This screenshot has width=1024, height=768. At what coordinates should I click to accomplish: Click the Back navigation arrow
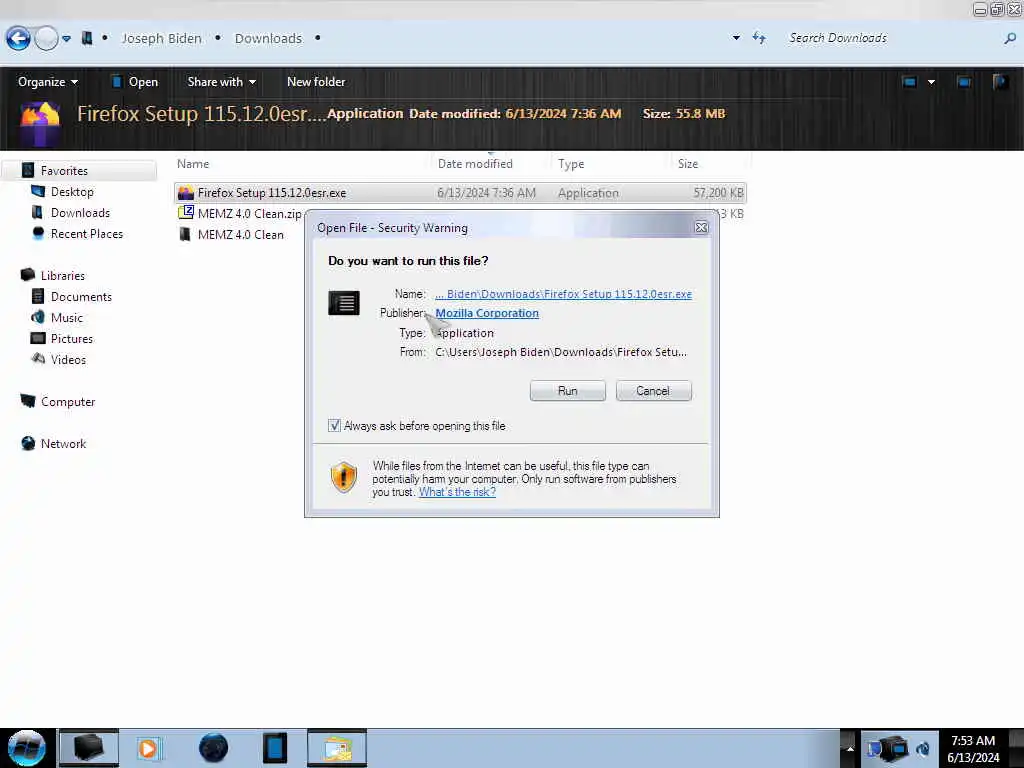[18, 39]
